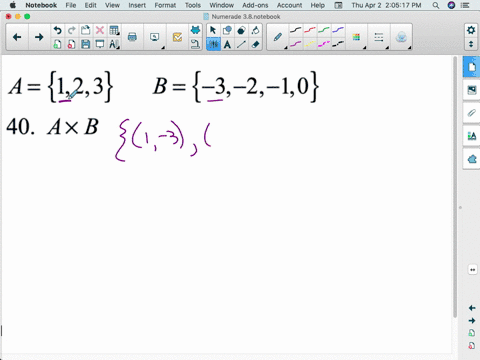Go to the previous page with the toolbar's left arrow

[x=17, y=37]
